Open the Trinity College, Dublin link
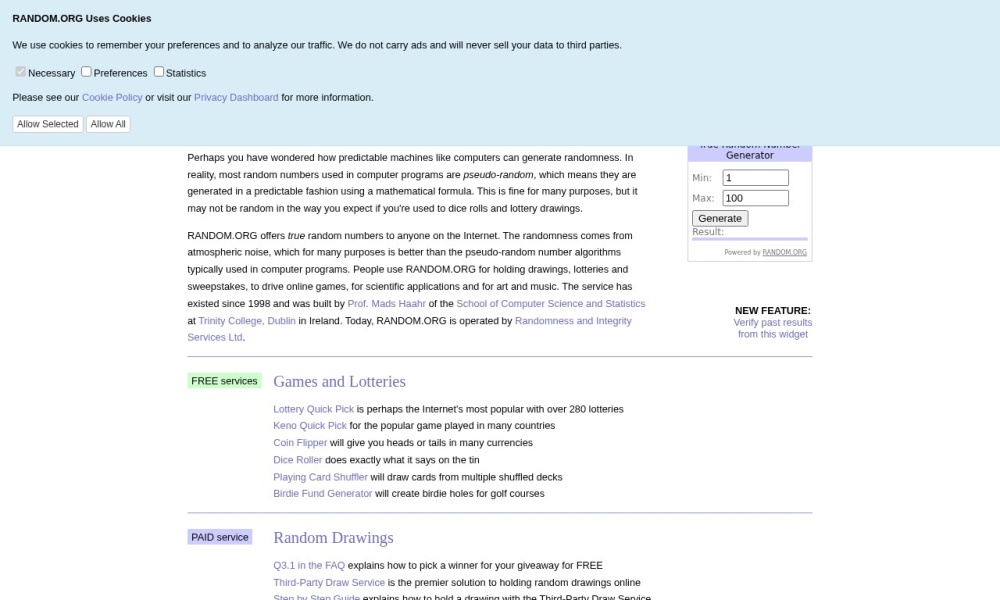Image resolution: width=1000 pixels, height=600 pixels. (x=247, y=321)
